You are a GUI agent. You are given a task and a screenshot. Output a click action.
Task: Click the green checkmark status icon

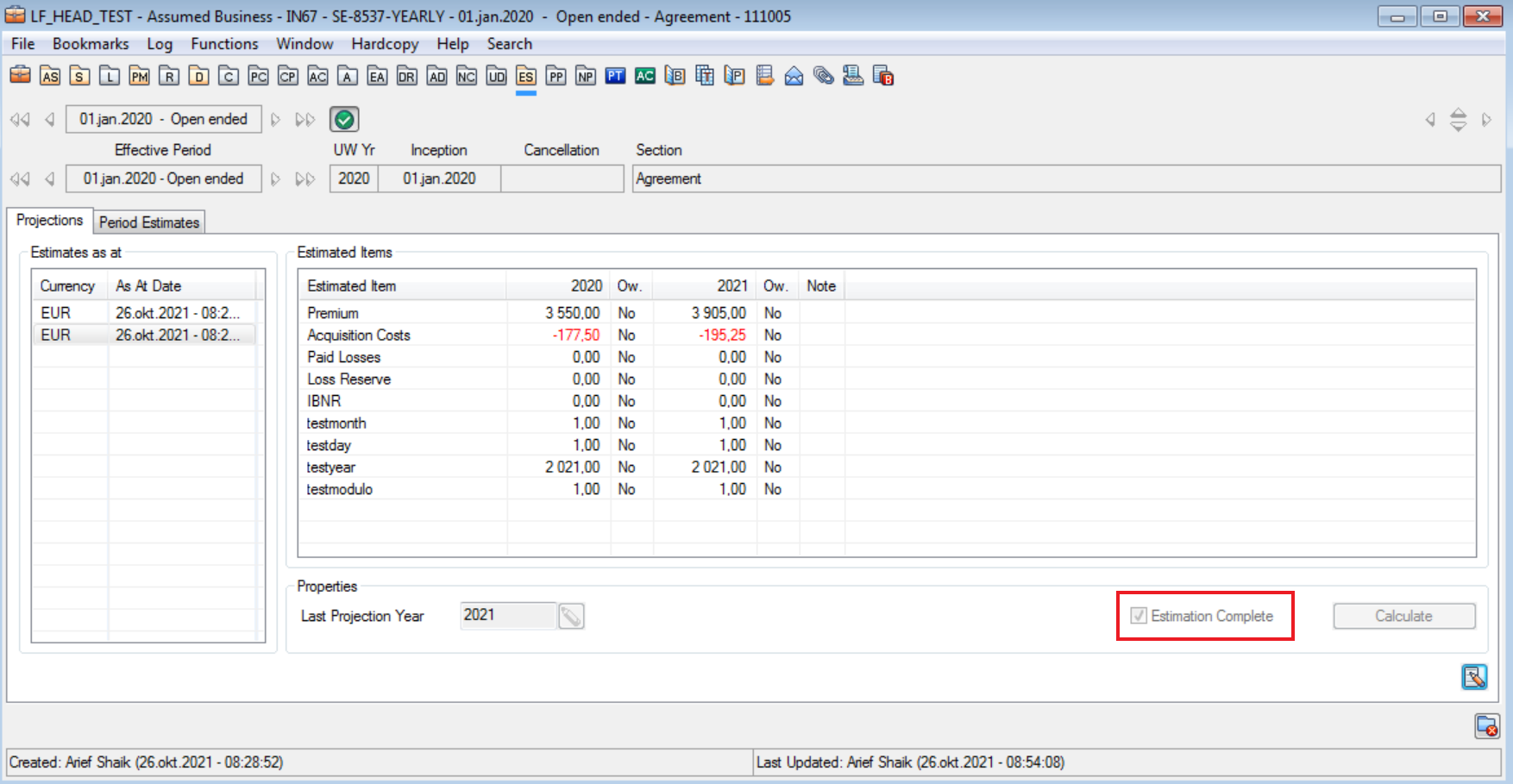click(344, 120)
